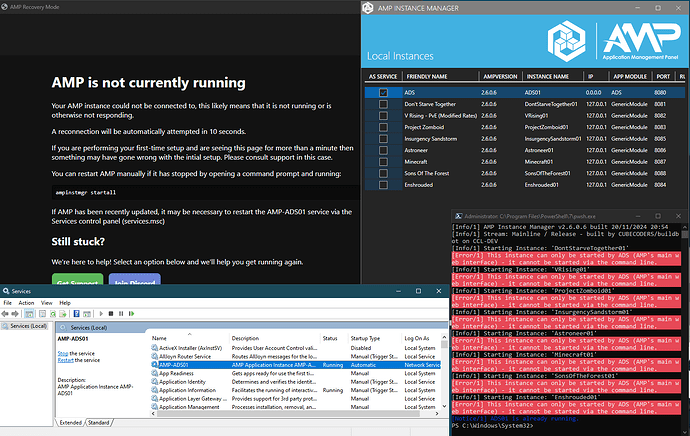The image size is (690, 436).
Task: Click the Stop the service link
Action: click(63, 353)
